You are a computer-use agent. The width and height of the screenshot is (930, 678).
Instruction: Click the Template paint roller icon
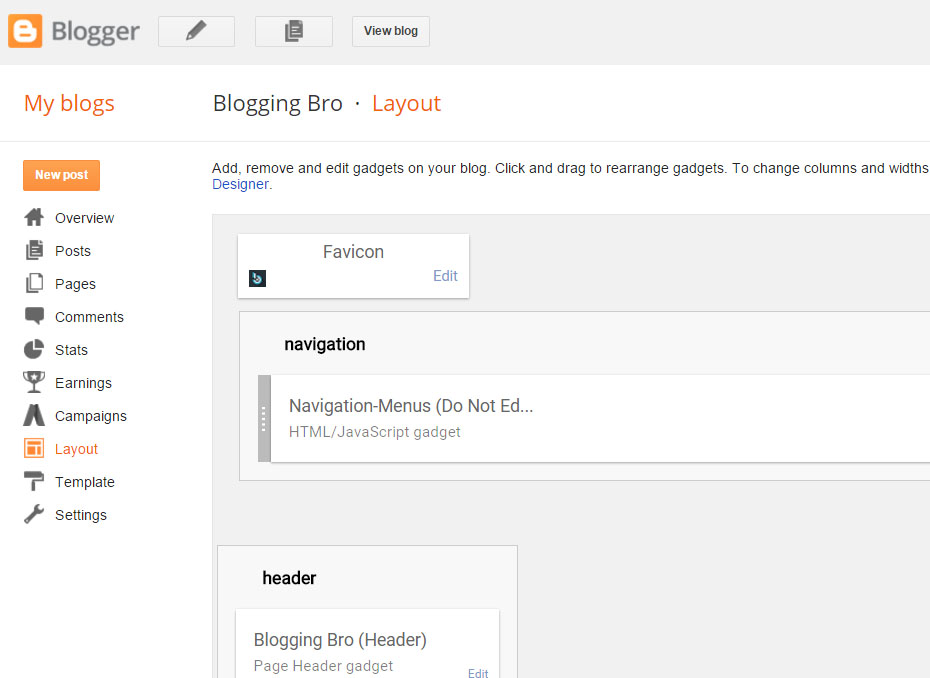(34, 481)
